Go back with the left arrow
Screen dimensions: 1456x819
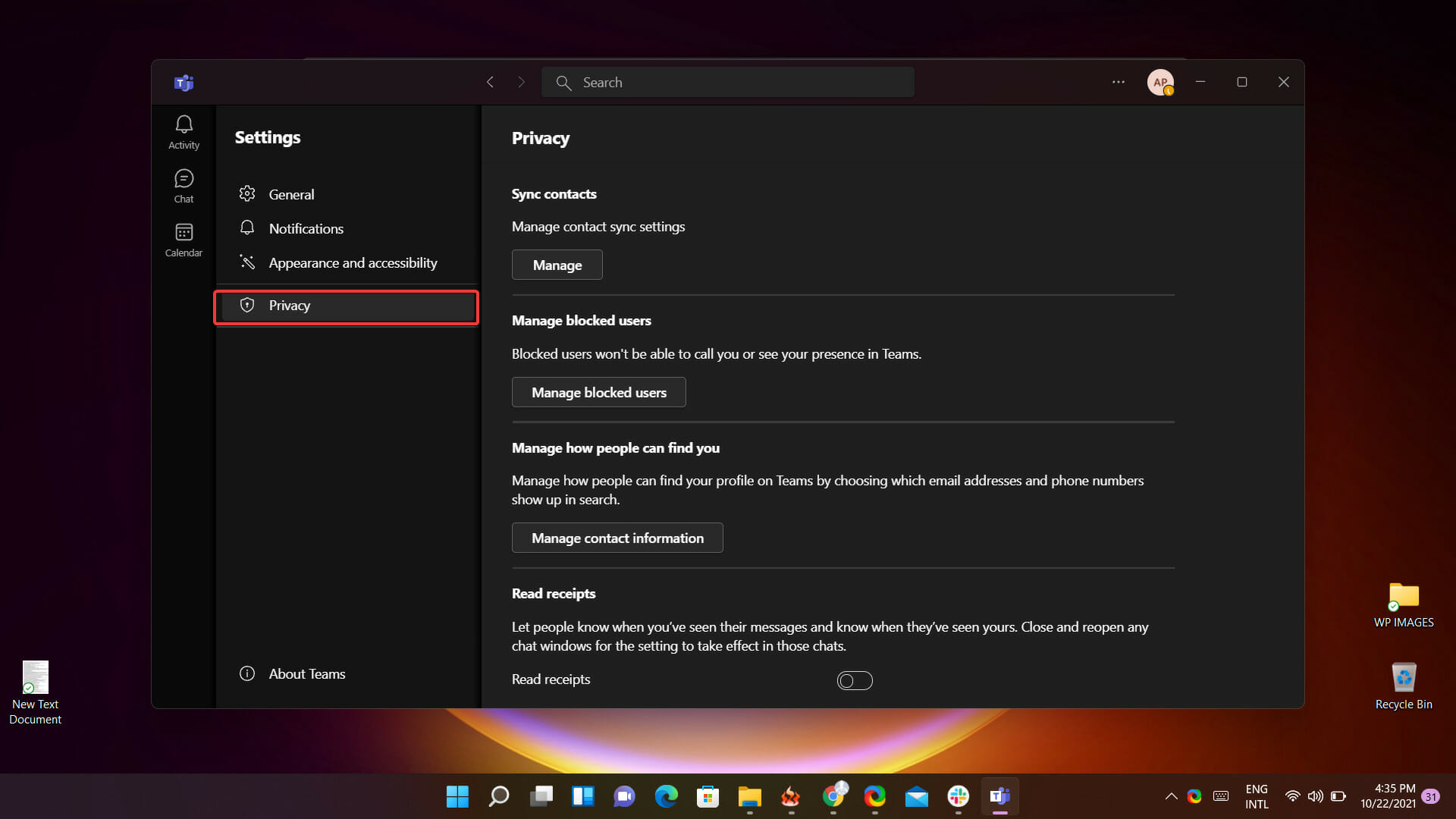pos(491,82)
